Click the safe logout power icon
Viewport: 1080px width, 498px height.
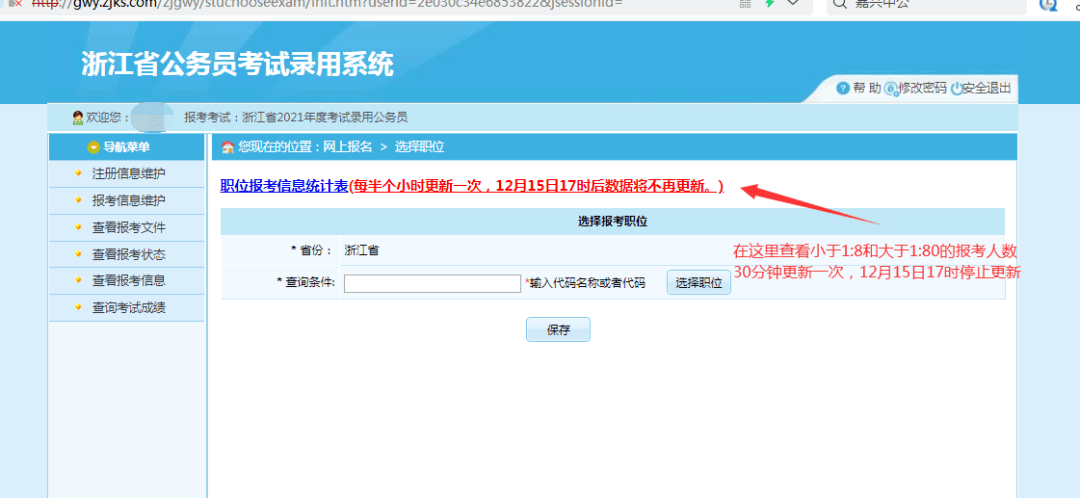pos(956,89)
